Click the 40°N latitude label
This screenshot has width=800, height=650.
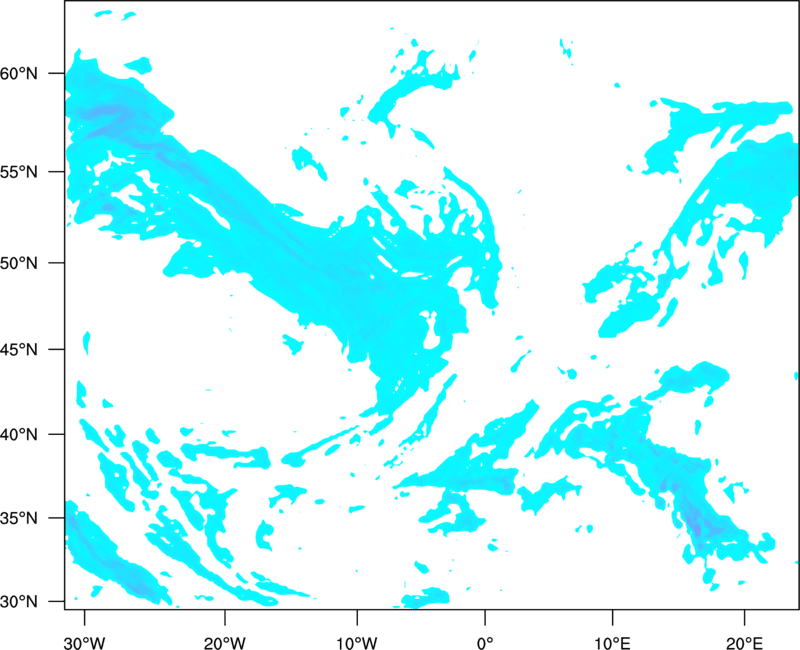click(x=19, y=435)
